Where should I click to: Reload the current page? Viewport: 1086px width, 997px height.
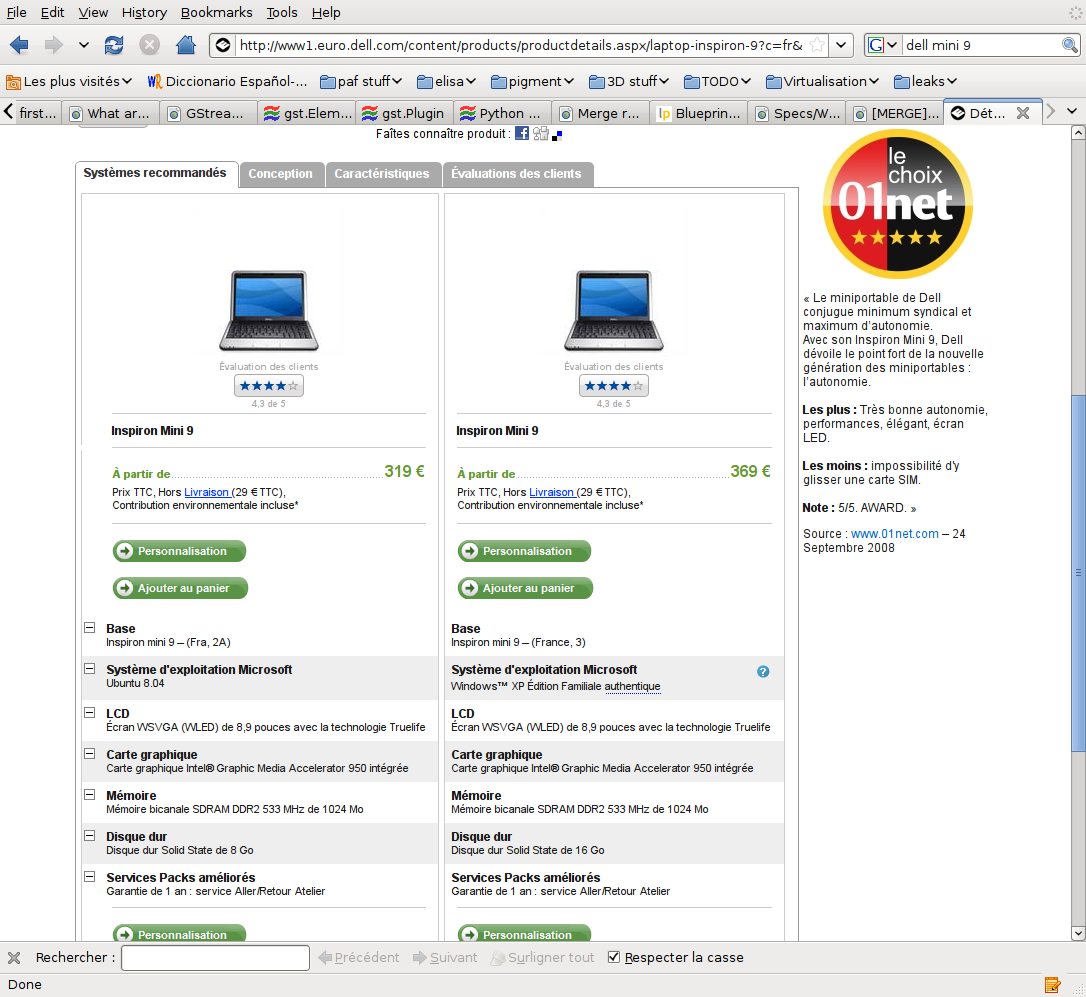click(x=114, y=46)
